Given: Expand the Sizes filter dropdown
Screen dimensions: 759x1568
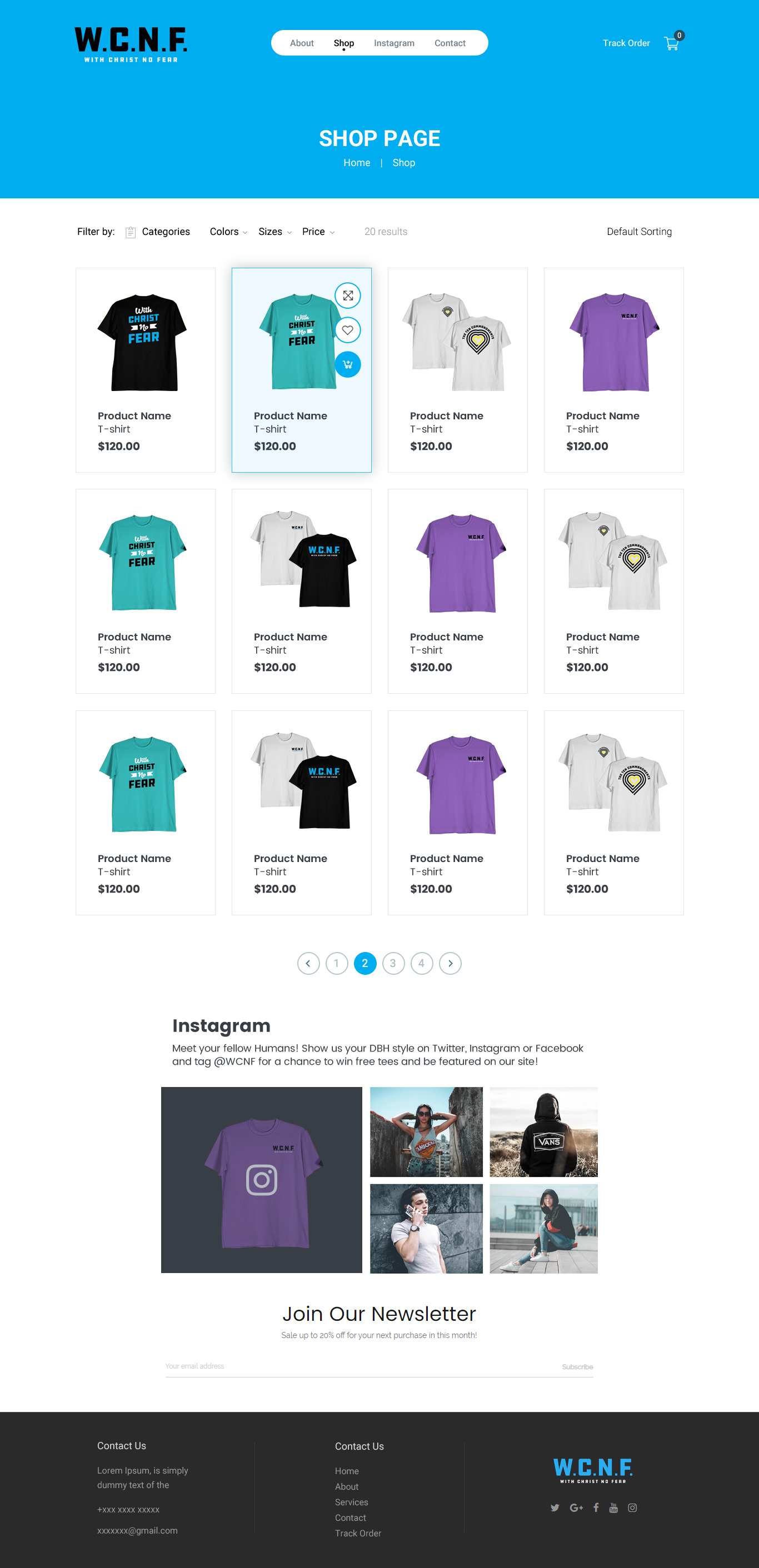Looking at the screenshot, I should pos(274,232).
